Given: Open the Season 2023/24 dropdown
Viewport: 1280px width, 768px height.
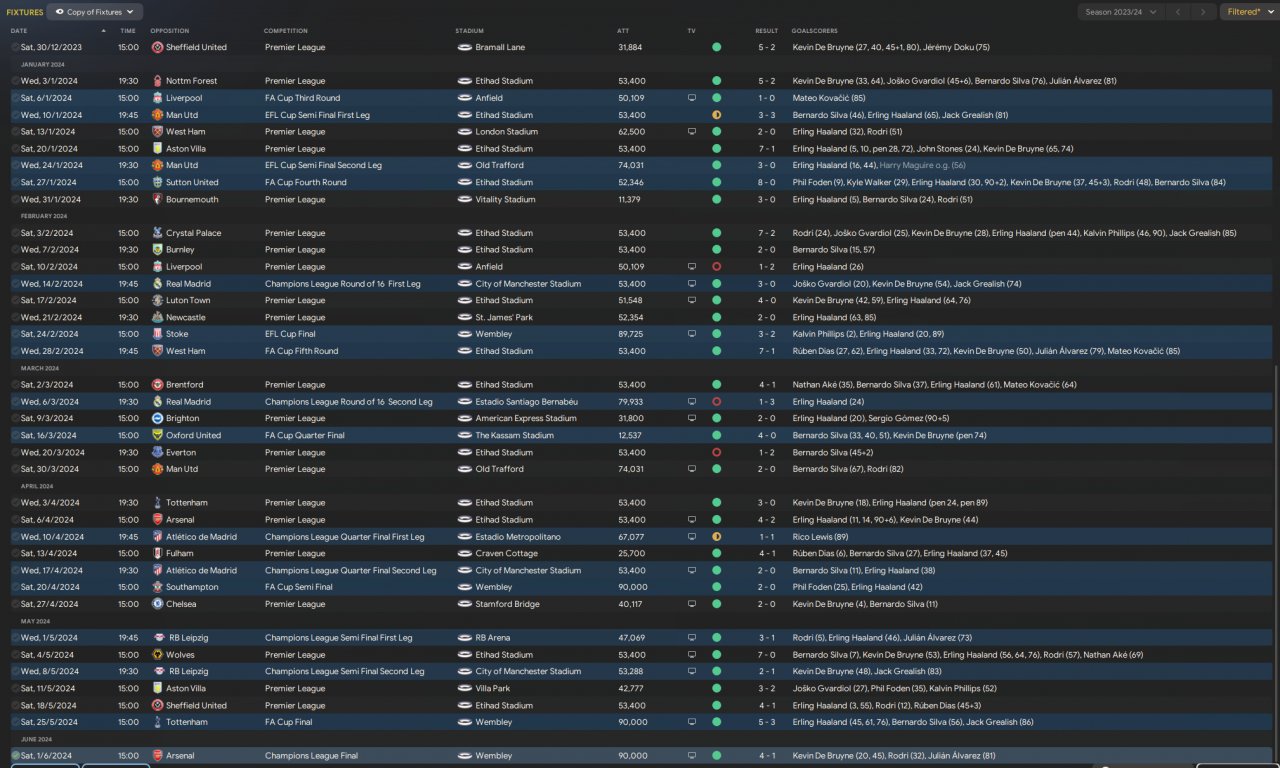Looking at the screenshot, I should 1121,12.
